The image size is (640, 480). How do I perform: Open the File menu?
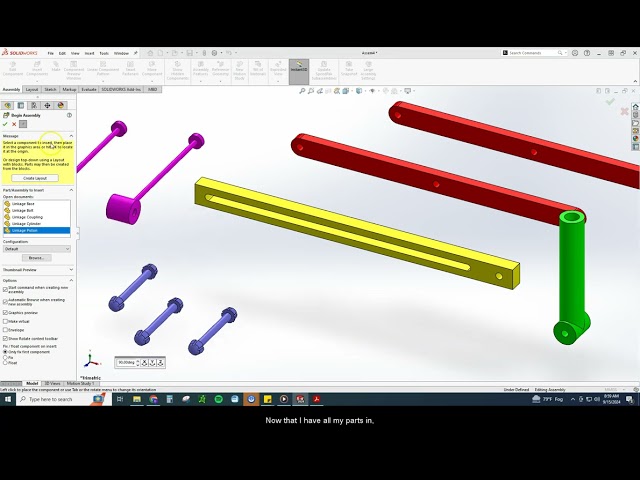pyautogui.click(x=51, y=53)
